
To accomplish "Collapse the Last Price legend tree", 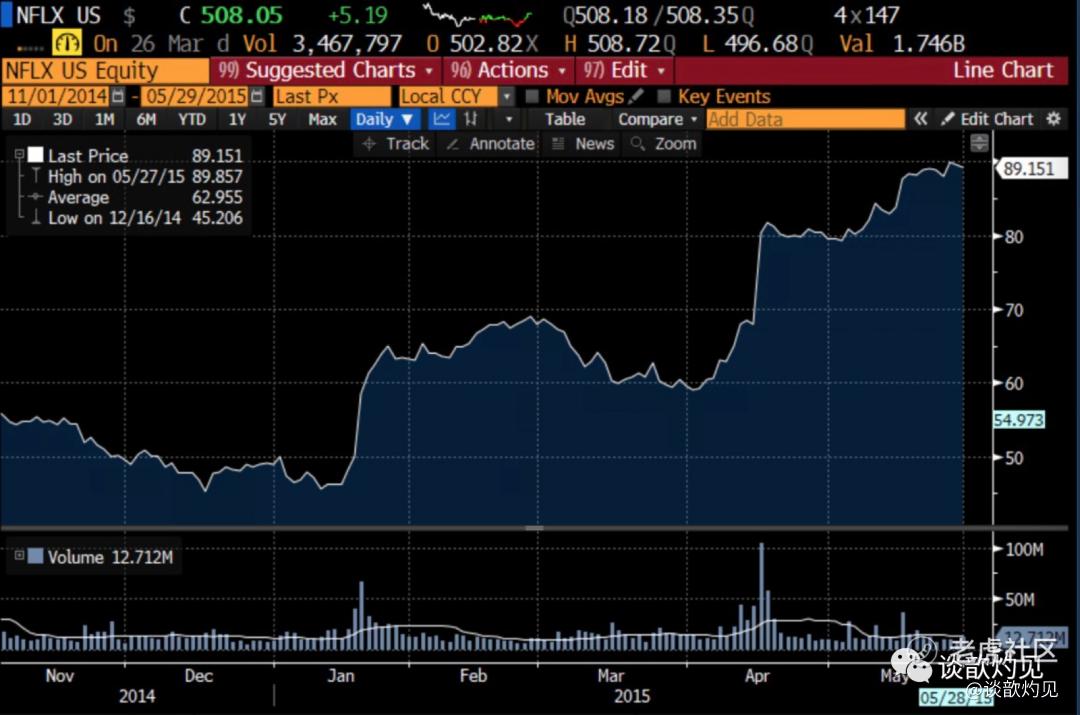I will [x=19, y=154].
